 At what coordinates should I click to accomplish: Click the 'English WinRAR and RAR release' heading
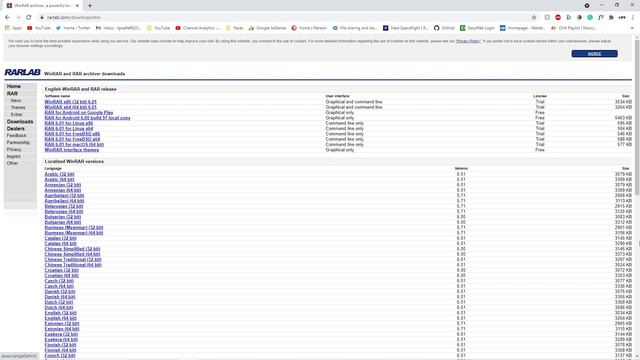[x=81, y=89]
